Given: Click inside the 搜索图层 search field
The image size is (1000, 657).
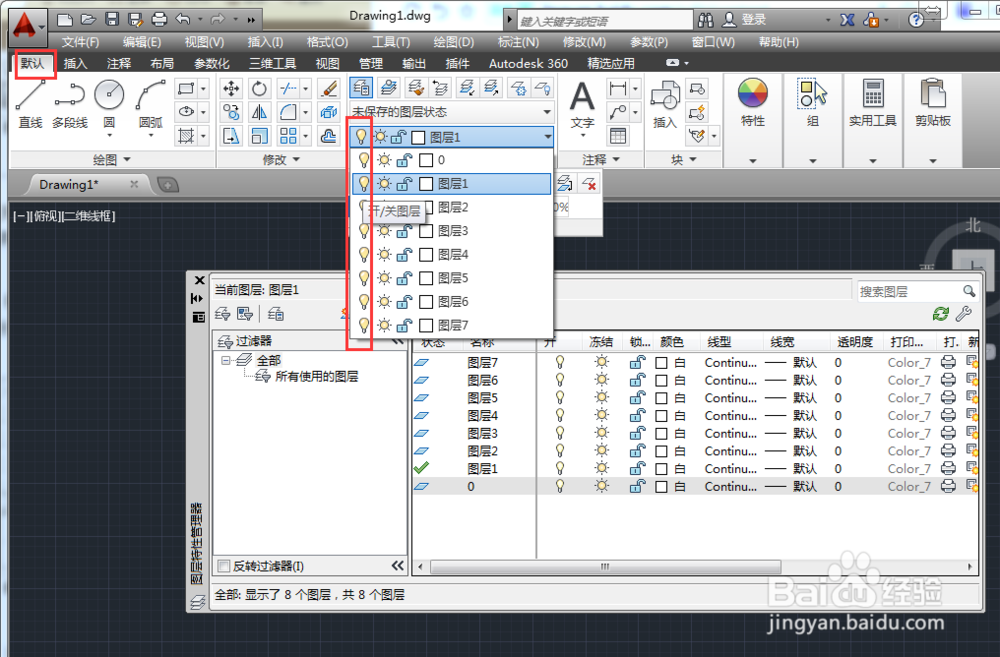Looking at the screenshot, I should pyautogui.click(x=905, y=290).
